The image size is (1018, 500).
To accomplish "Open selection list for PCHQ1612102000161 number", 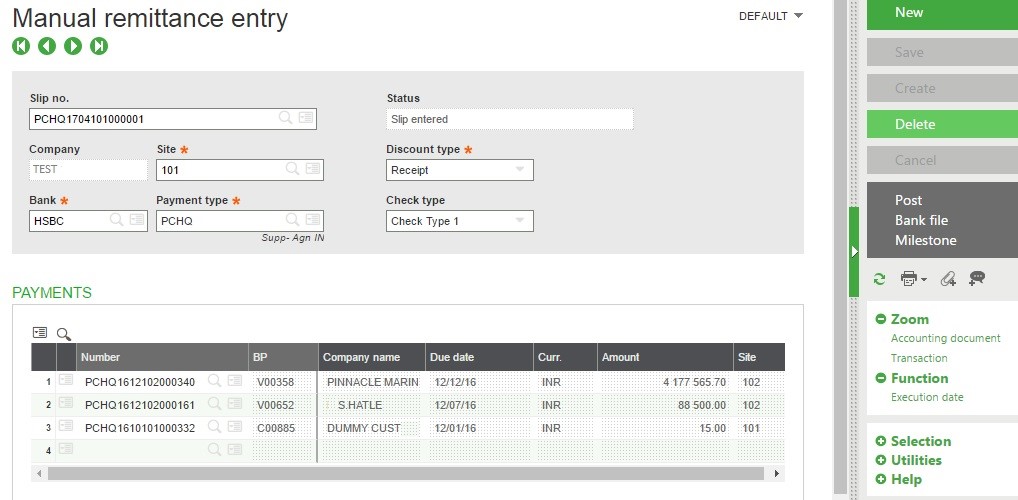I will click(235, 404).
